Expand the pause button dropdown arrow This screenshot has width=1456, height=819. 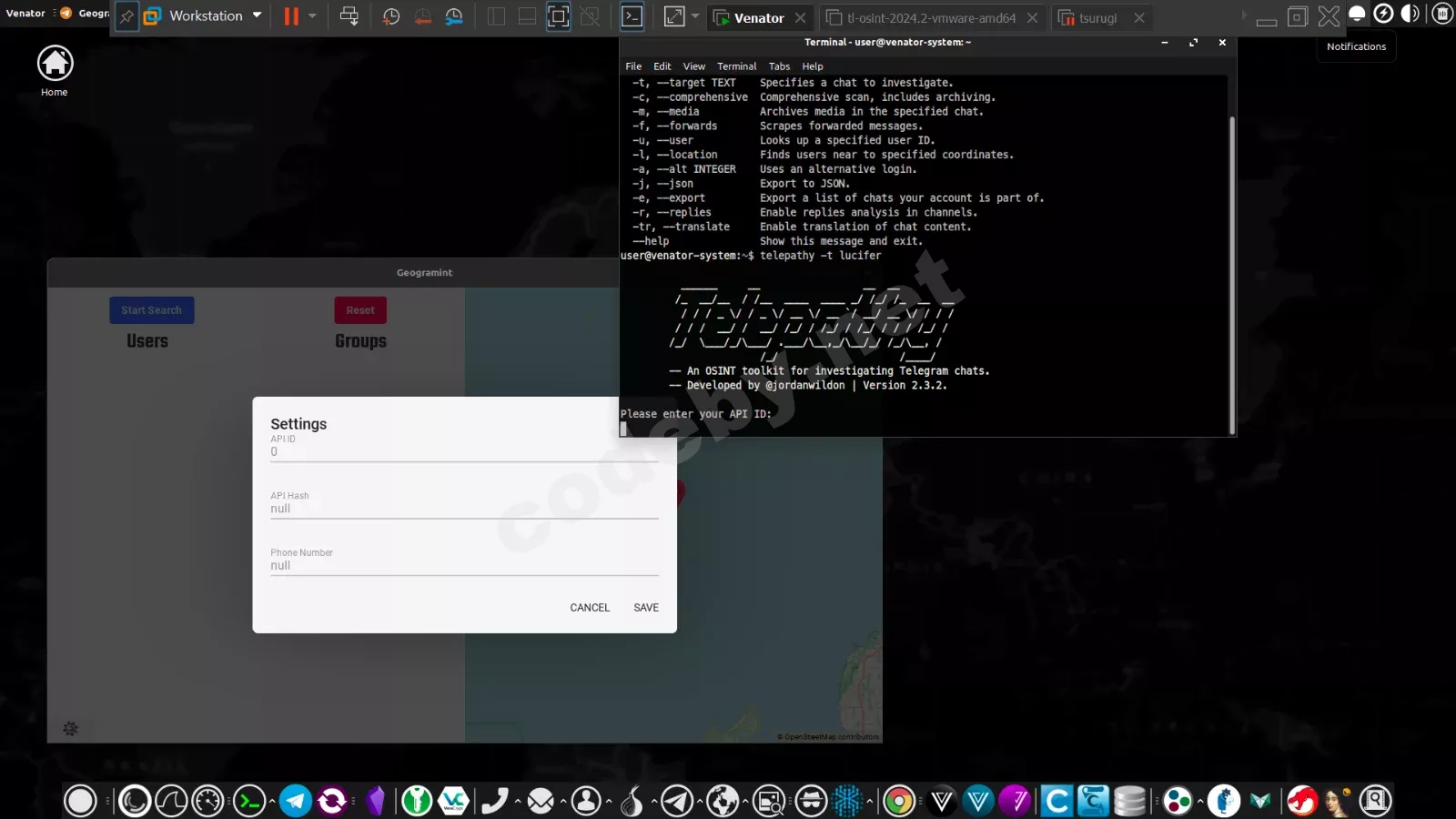[x=313, y=16]
